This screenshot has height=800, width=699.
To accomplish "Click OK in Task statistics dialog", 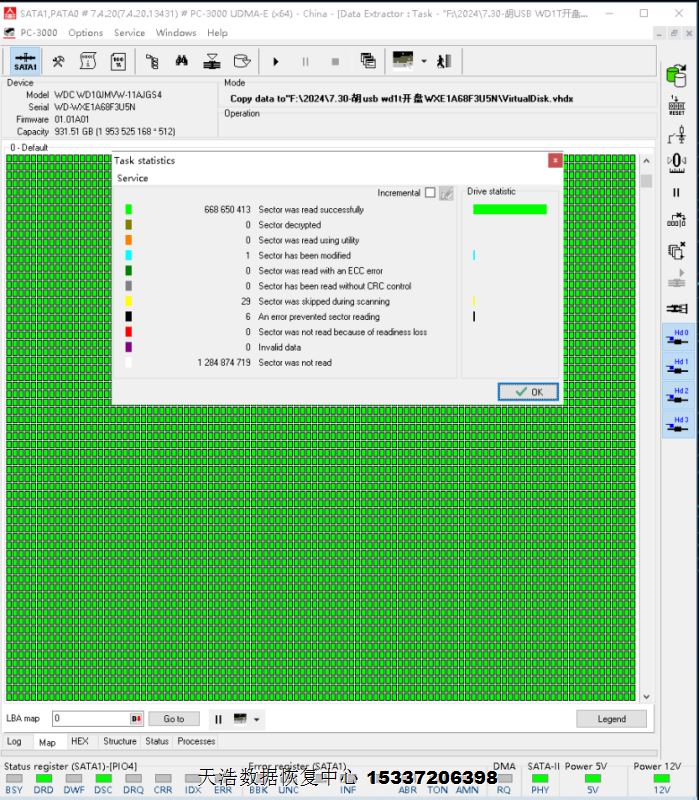I will pyautogui.click(x=528, y=392).
